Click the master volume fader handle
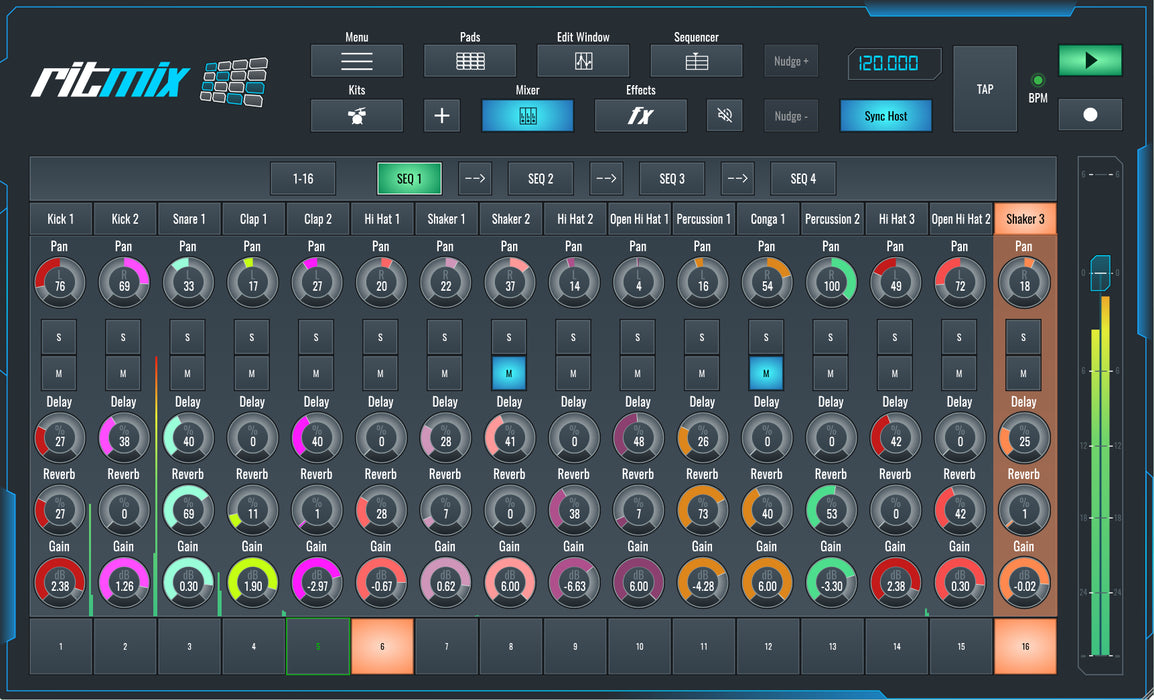 1100,272
